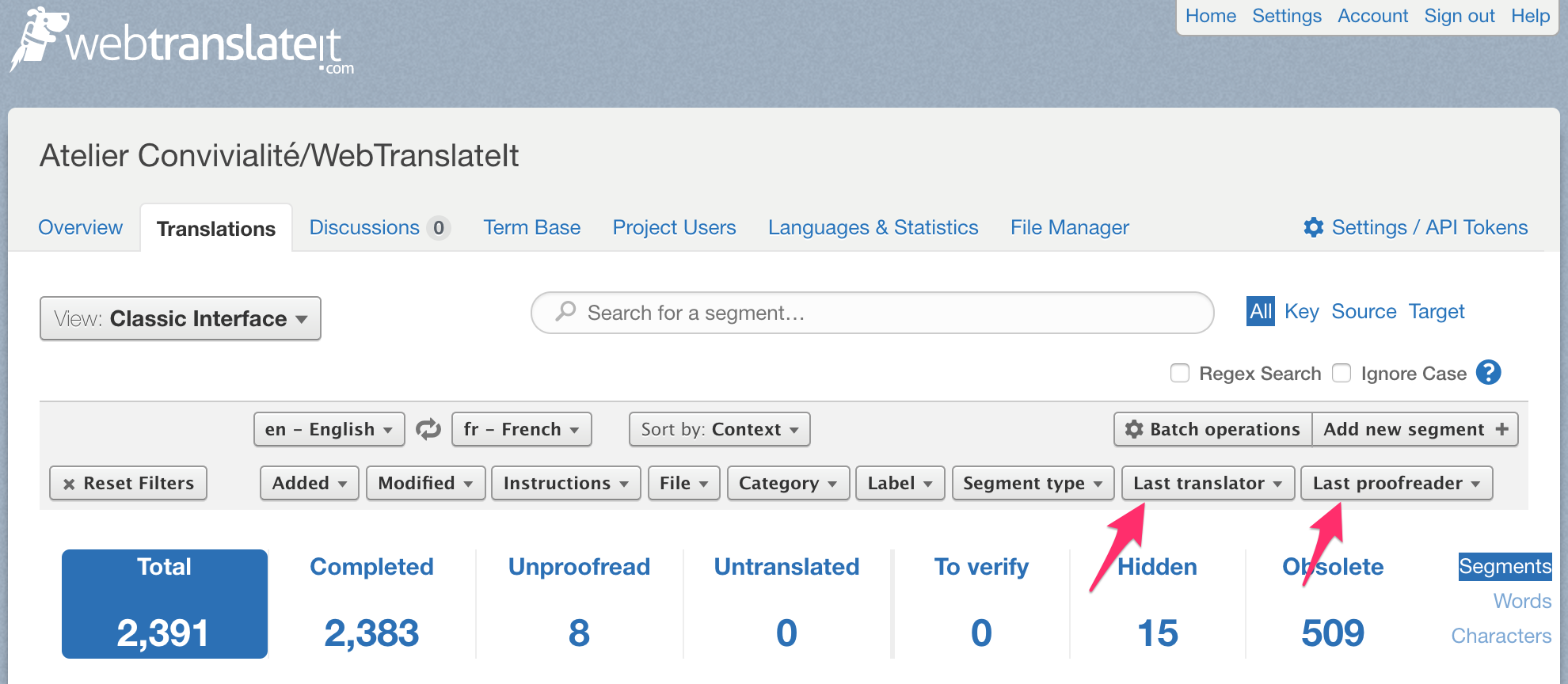Select the To verify 0 filter tile
This screenshot has width=1568, height=684.
coord(981,604)
